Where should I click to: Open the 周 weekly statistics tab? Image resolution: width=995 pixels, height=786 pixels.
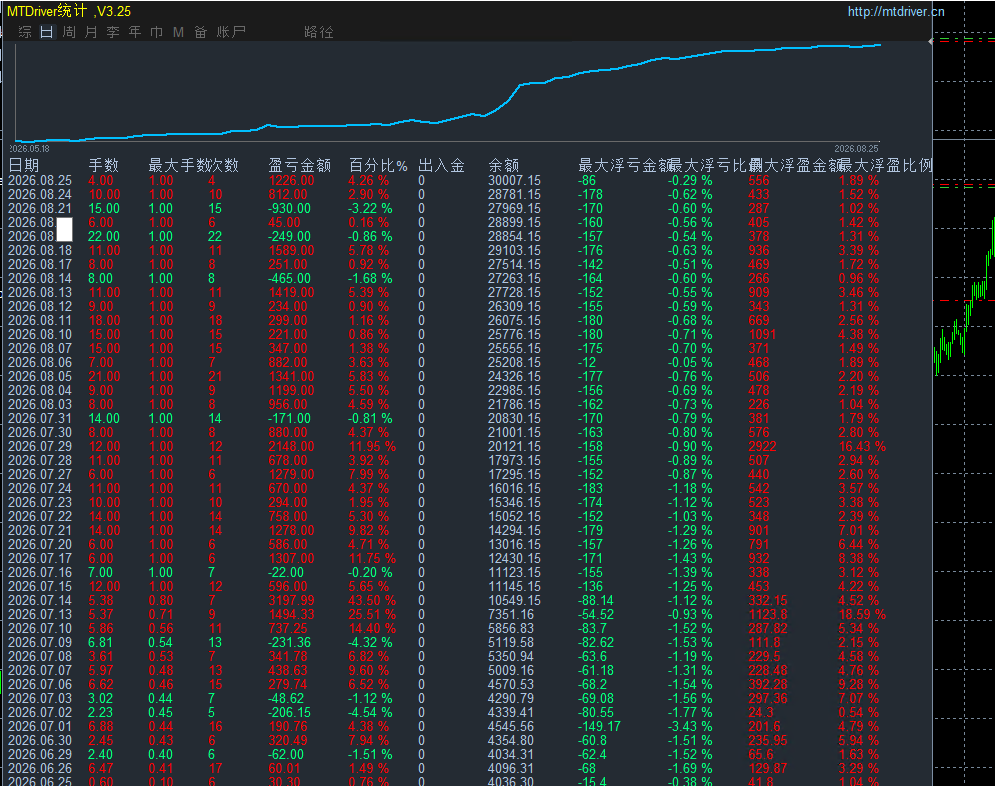pyautogui.click(x=69, y=32)
